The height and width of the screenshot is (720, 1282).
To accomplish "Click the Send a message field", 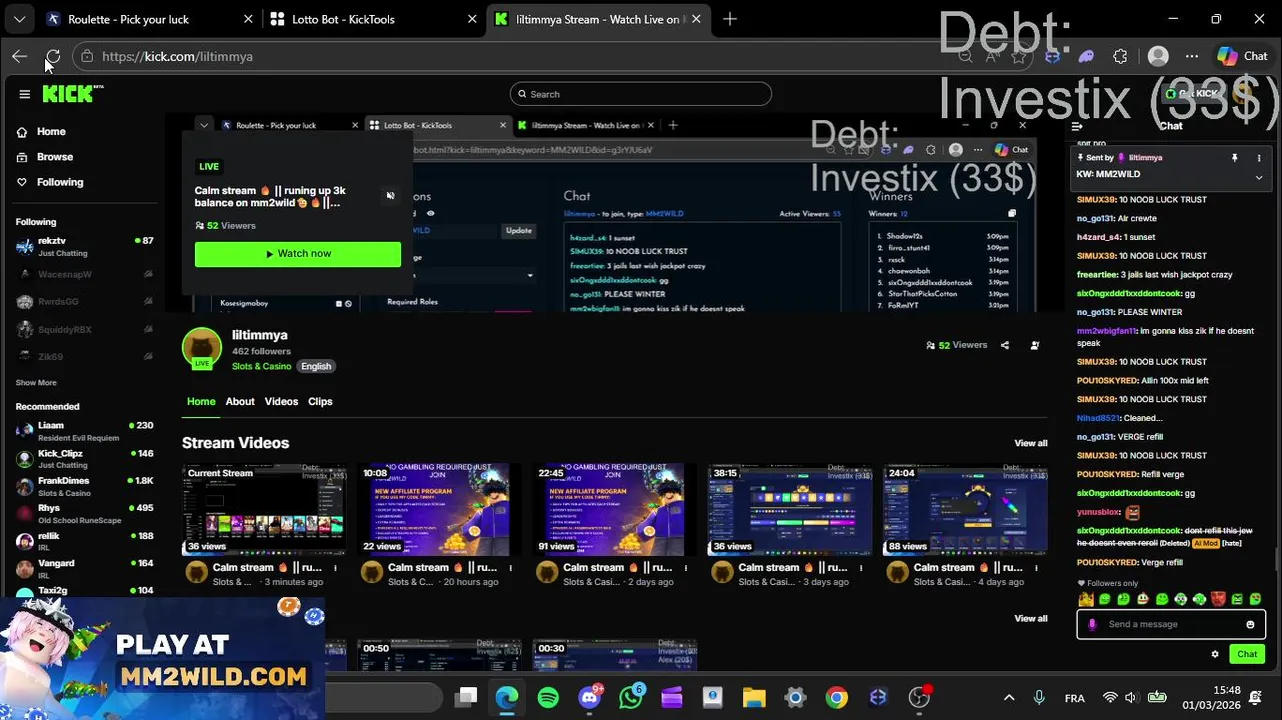I will pos(1172,624).
